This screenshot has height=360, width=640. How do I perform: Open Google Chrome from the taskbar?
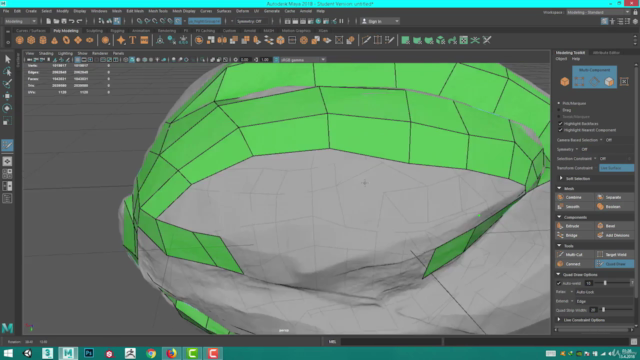(x=151, y=353)
